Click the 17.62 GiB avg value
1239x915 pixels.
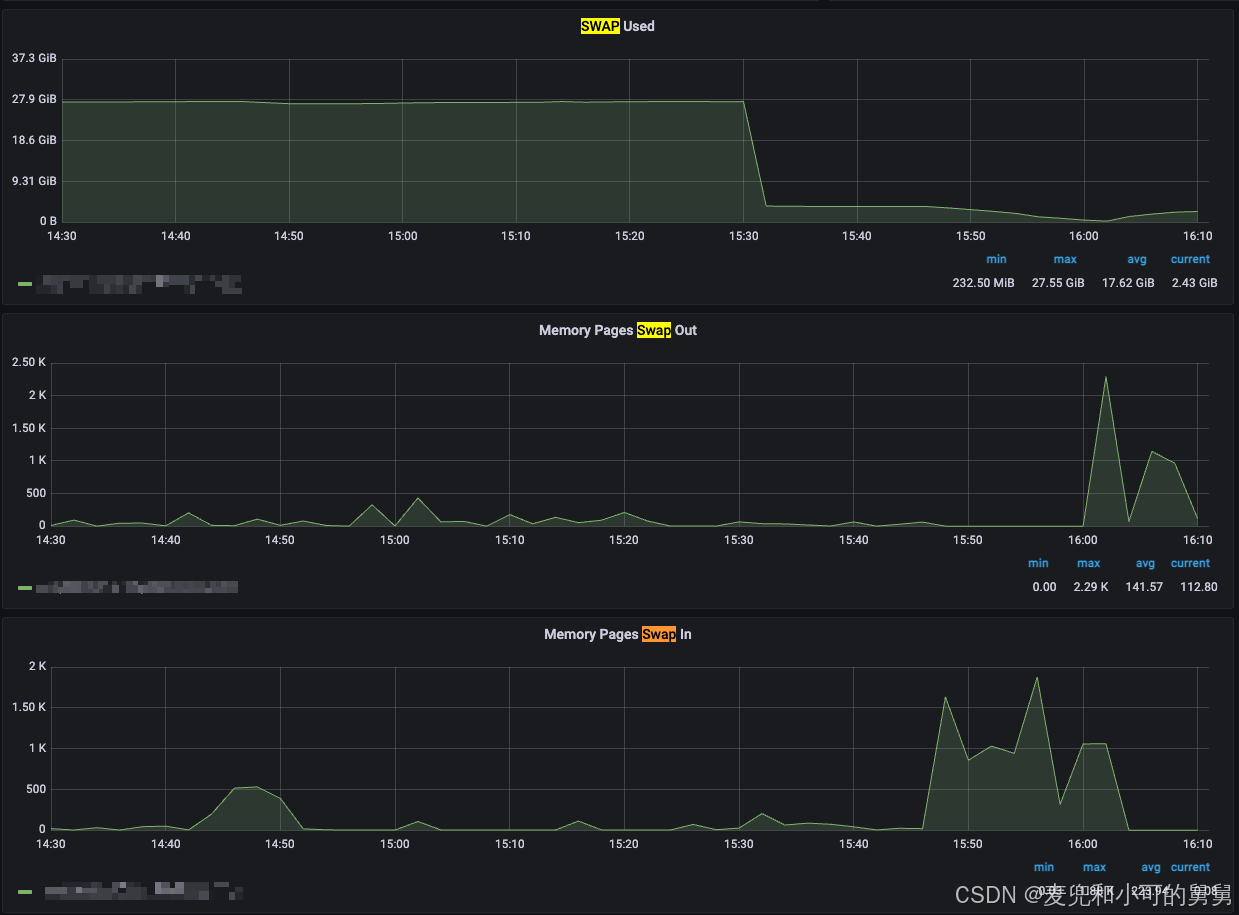click(x=1128, y=283)
